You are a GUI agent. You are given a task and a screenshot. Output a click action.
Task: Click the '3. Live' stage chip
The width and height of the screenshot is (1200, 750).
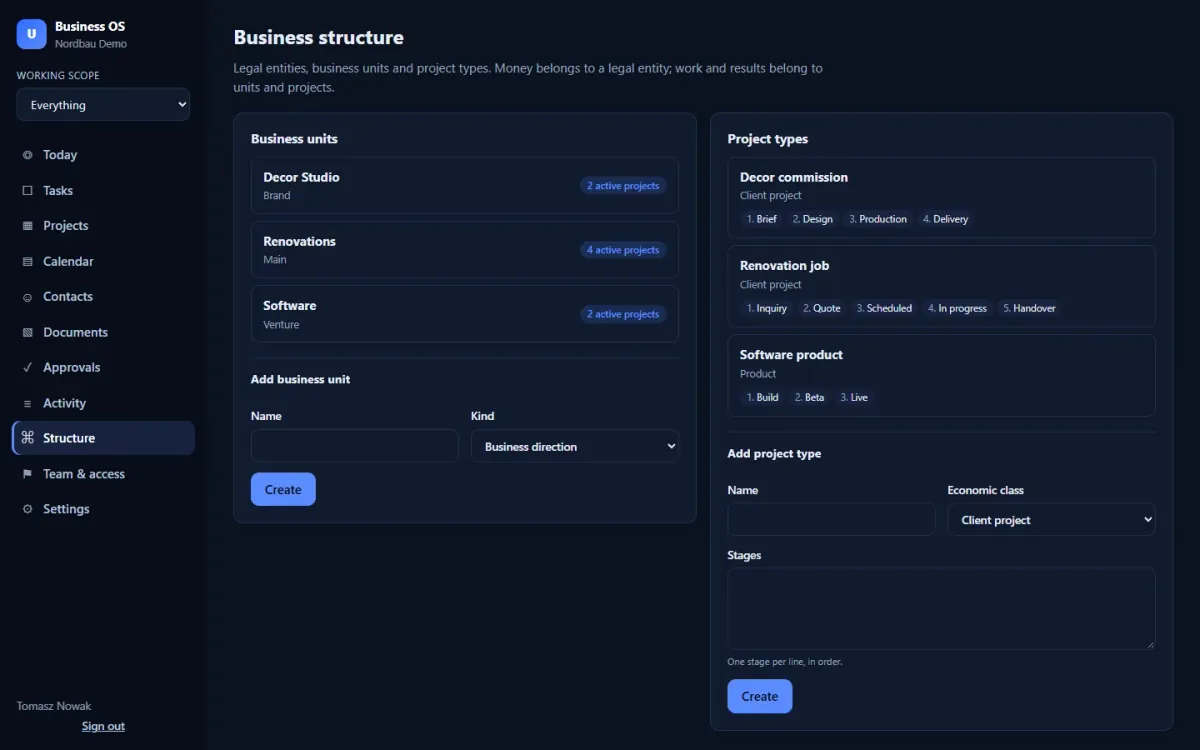[x=854, y=397]
